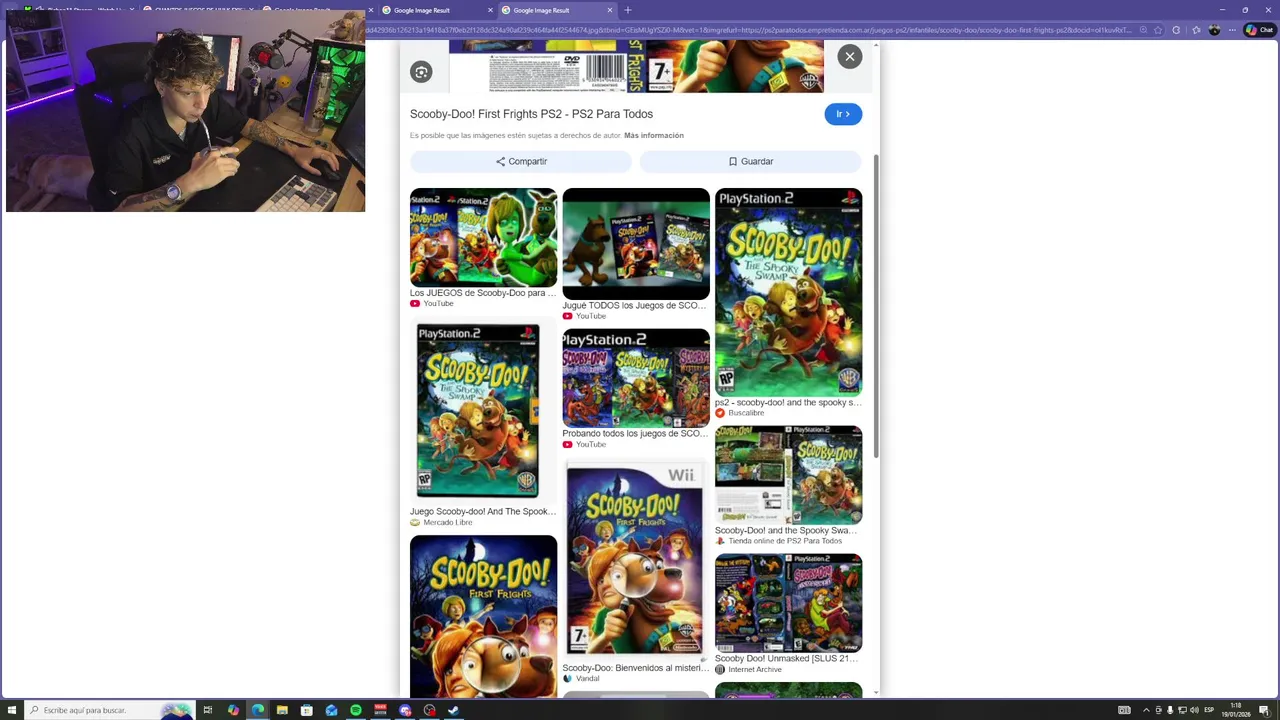Open File Explorer on the taskbar

tap(282, 710)
